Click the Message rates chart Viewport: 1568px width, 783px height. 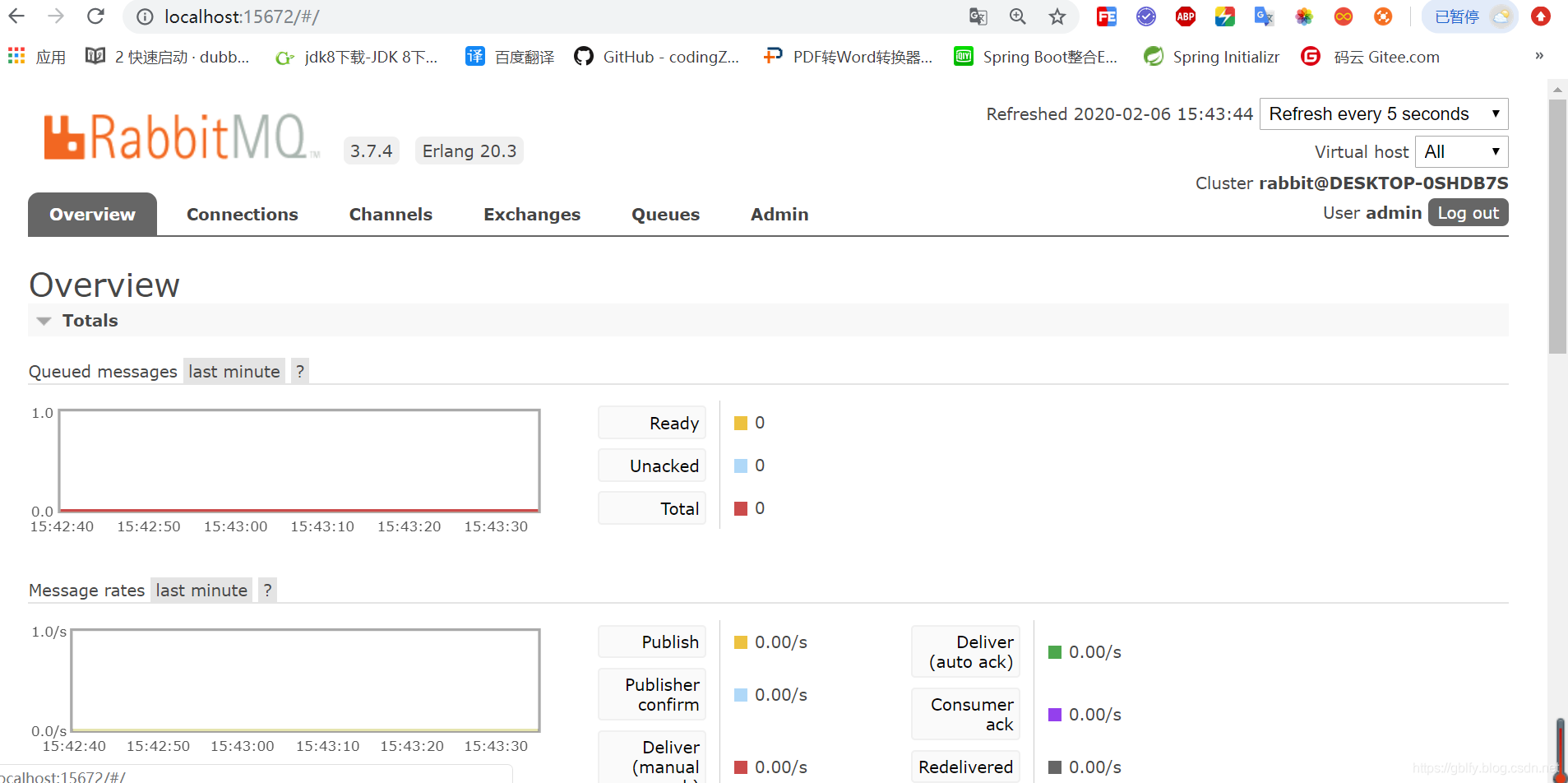pyautogui.click(x=305, y=680)
